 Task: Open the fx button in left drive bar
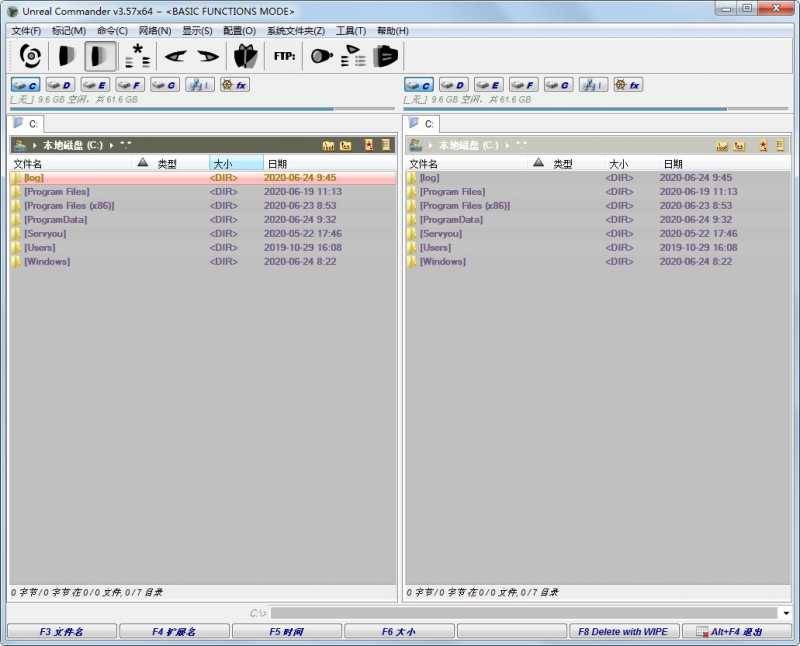coord(234,85)
